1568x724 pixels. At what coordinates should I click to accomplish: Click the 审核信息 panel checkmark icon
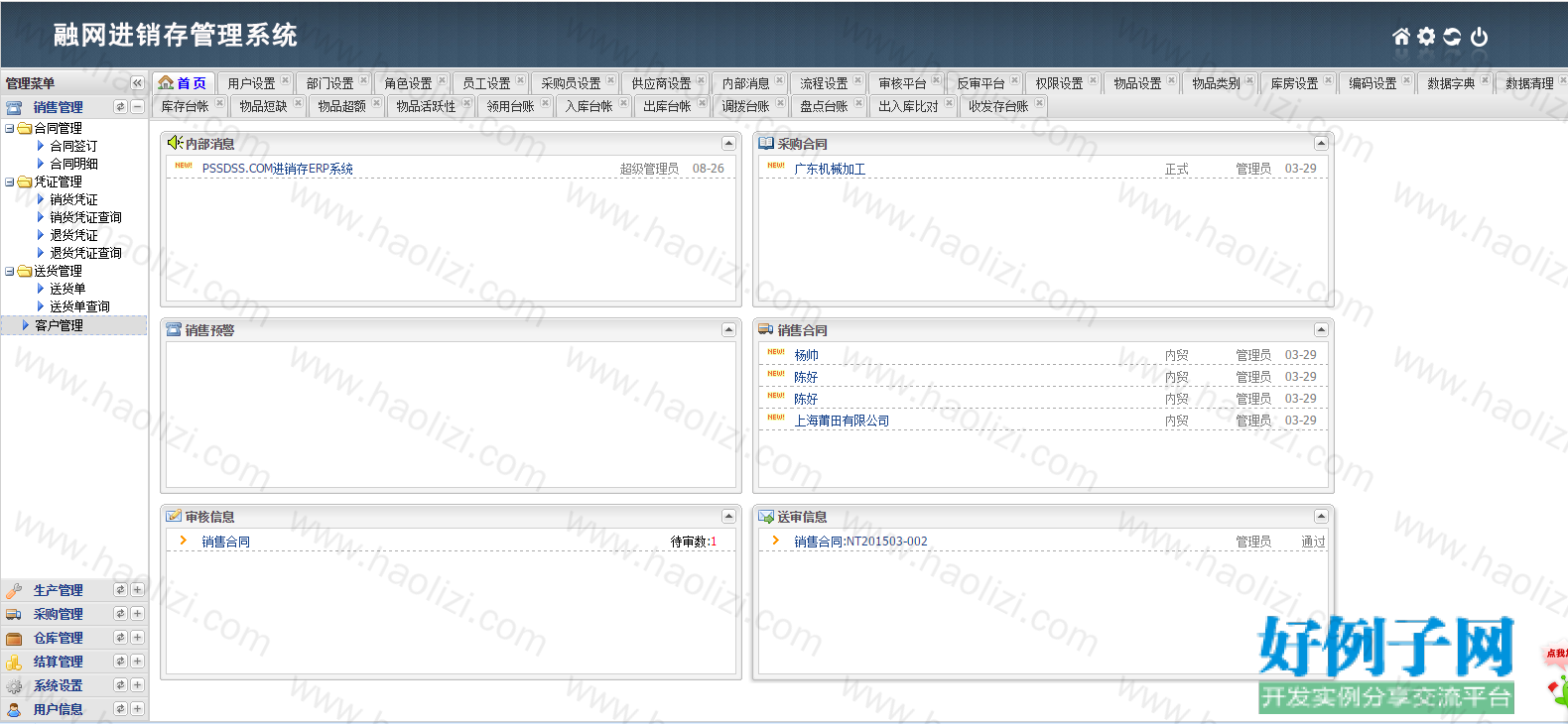[175, 516]
